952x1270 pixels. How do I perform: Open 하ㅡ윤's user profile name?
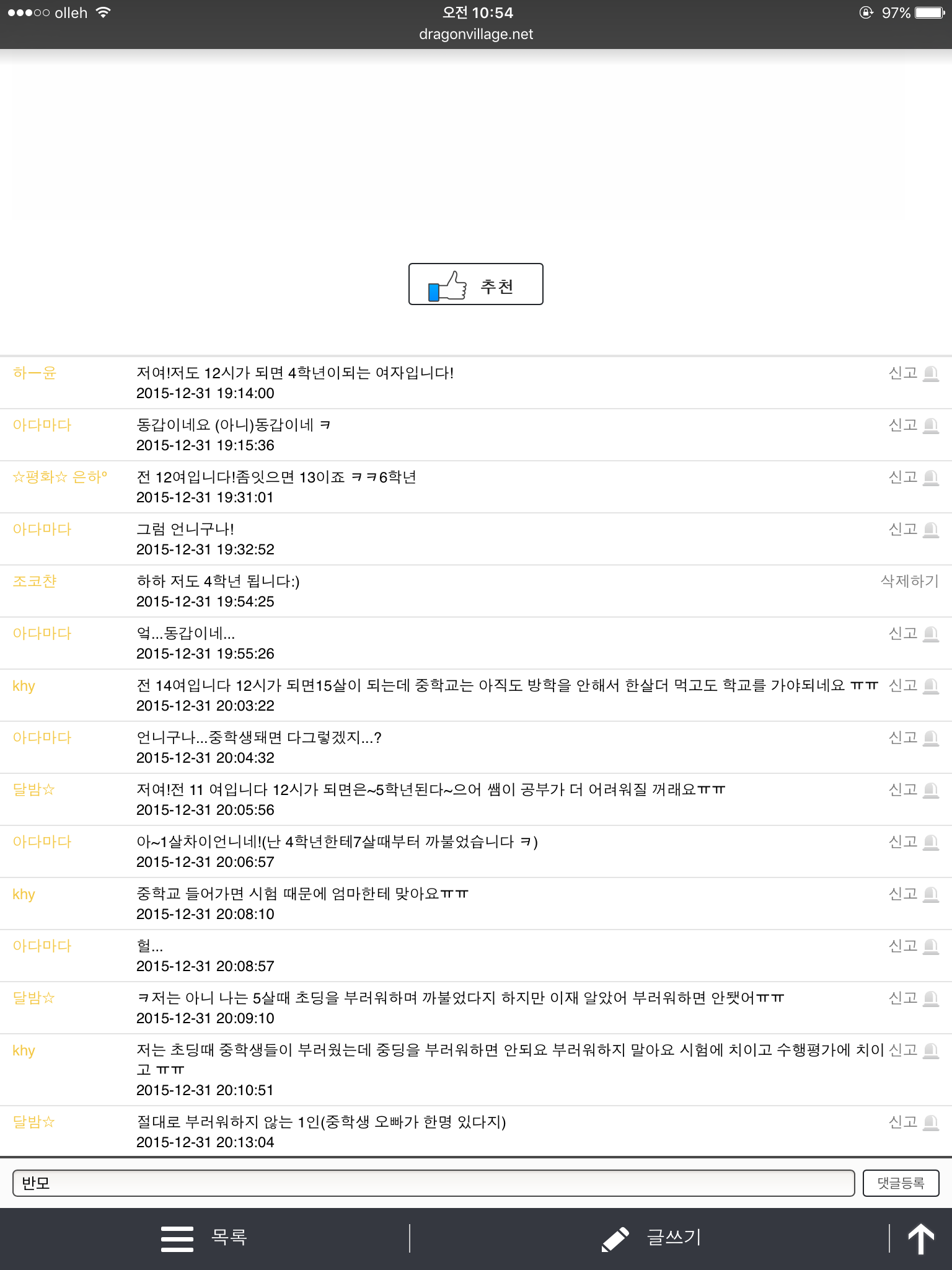(35, 373)
